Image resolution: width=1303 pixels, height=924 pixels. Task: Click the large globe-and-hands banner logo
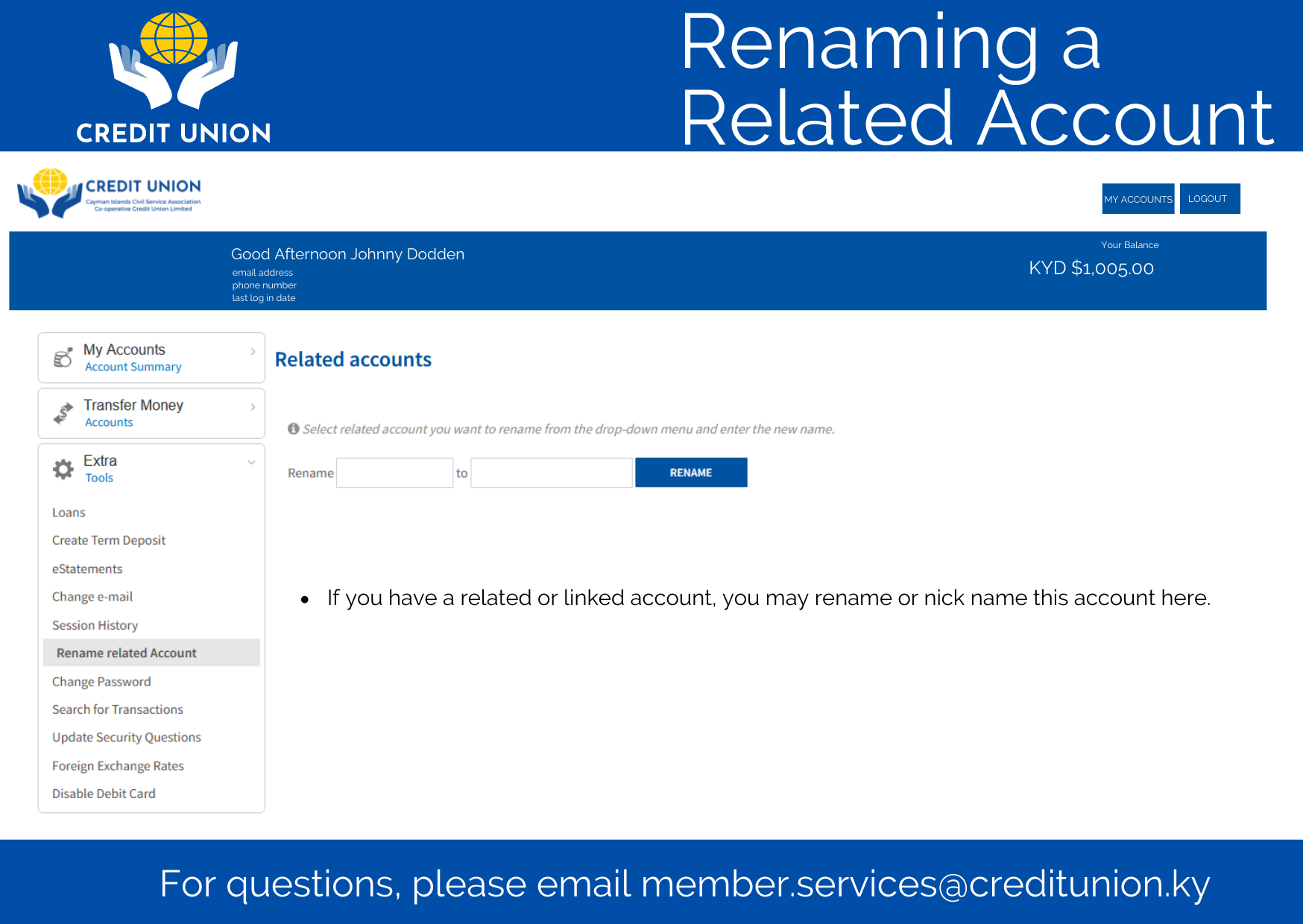pyautogui.click(x=174, y=77)
